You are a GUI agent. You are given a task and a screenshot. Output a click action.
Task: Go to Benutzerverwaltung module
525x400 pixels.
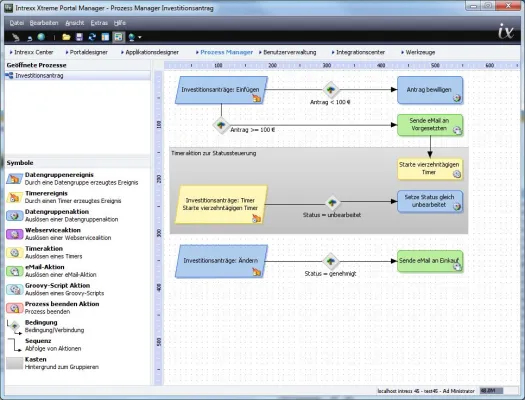[287, 52]
